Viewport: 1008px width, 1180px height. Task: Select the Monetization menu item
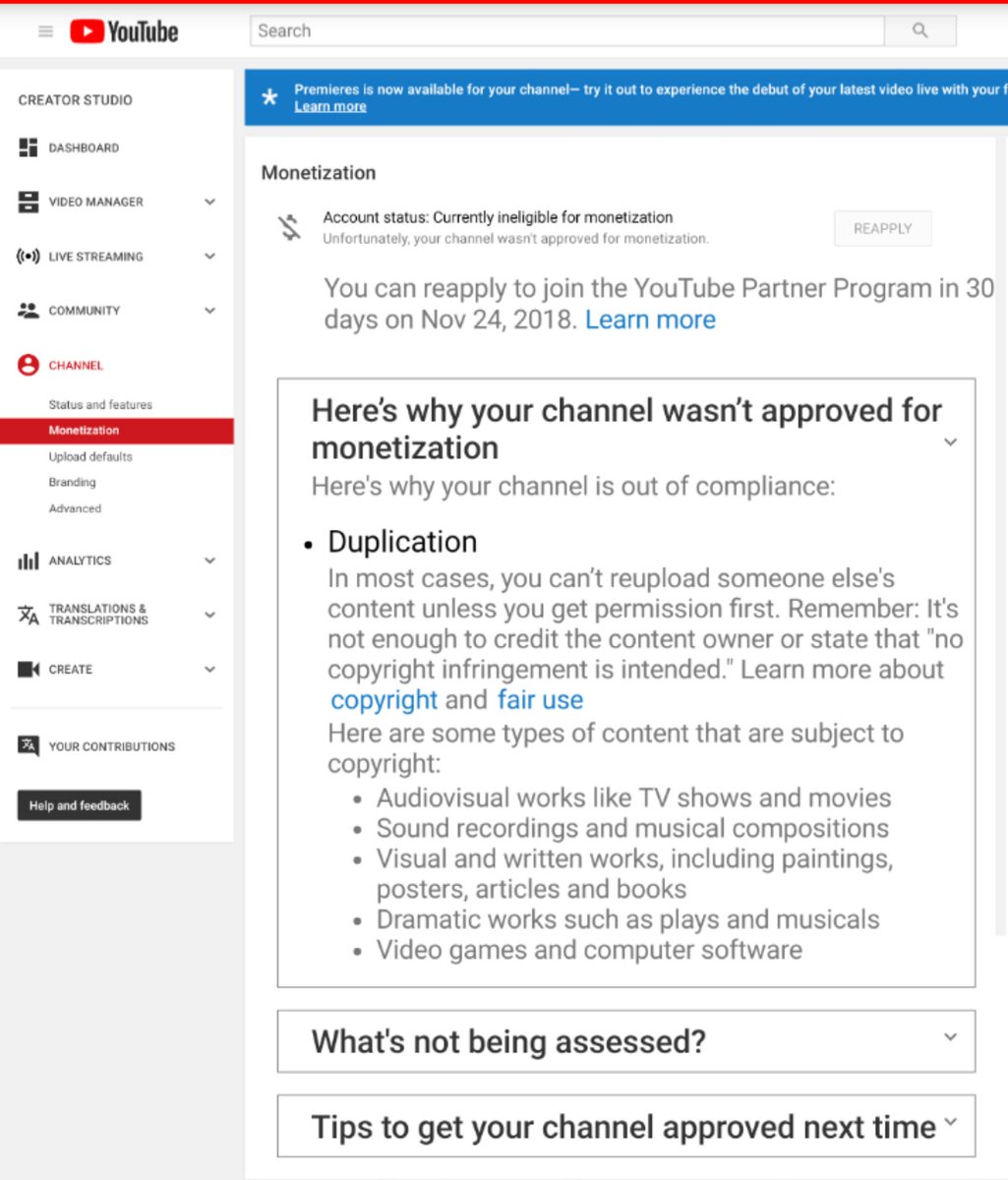(117, 431)
